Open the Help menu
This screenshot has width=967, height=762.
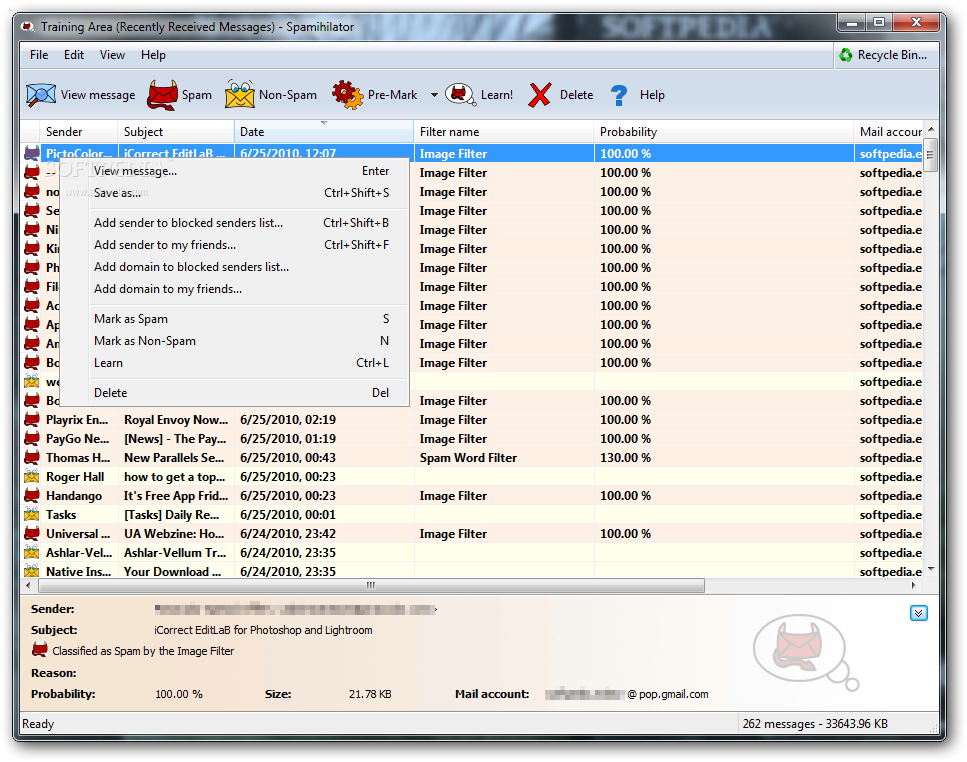[x=153, y=55]
